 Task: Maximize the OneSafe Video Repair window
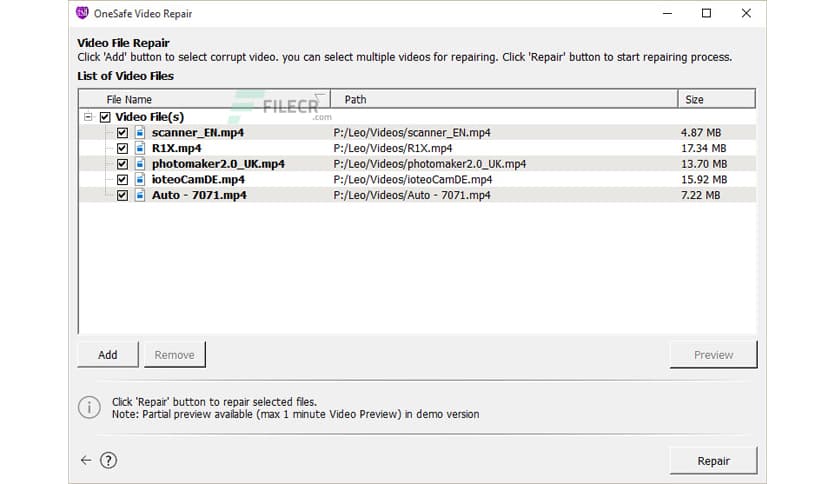(x=706, y=13)
